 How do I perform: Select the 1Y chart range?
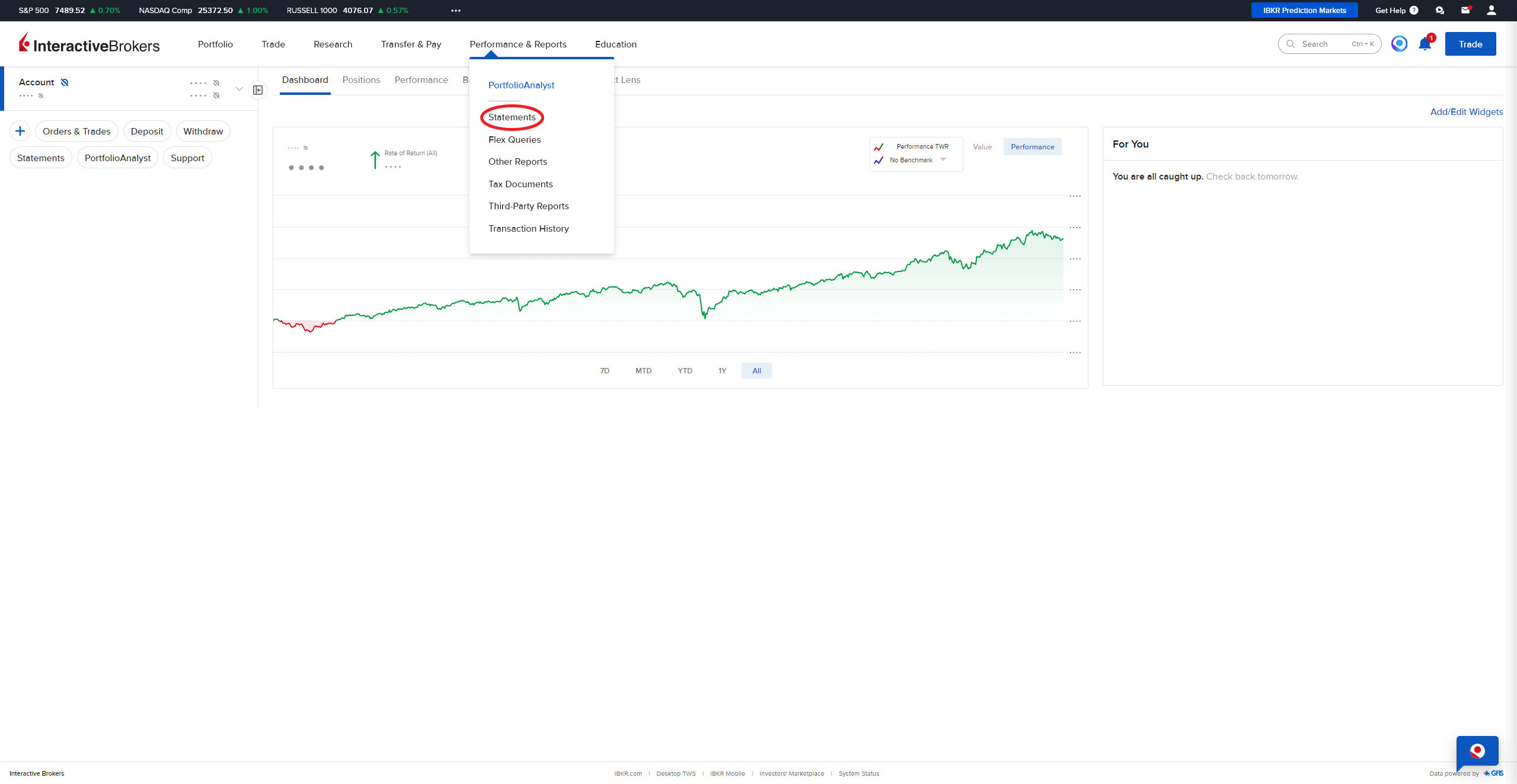tap(722, 371)
